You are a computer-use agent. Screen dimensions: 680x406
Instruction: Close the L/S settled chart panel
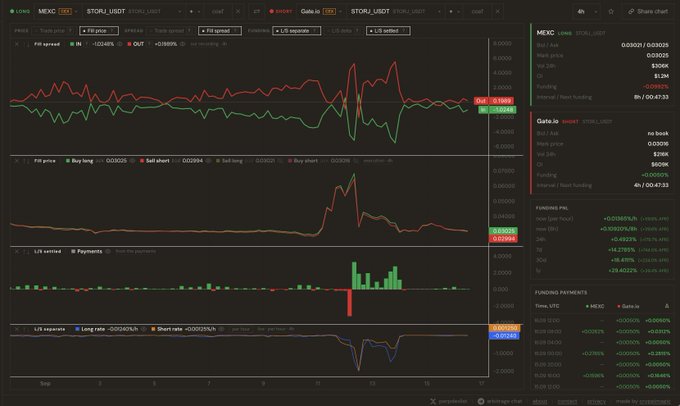pos(16,252)
